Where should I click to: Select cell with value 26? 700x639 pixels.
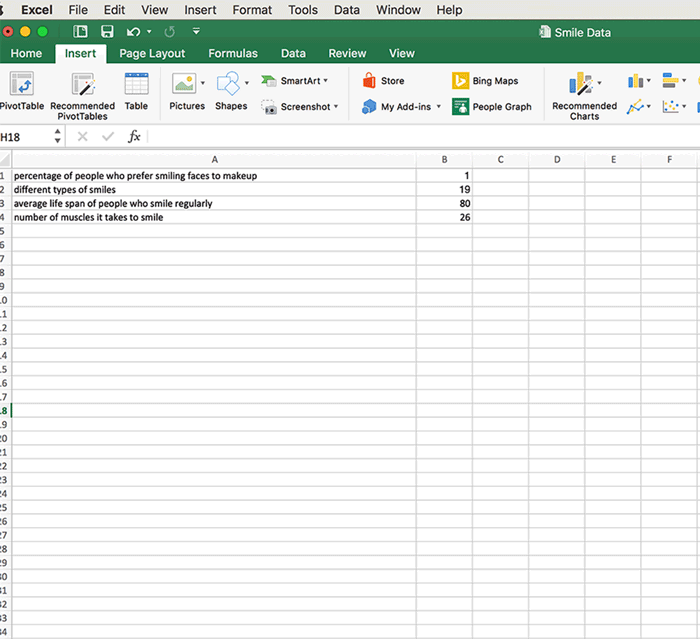[444, 217]
